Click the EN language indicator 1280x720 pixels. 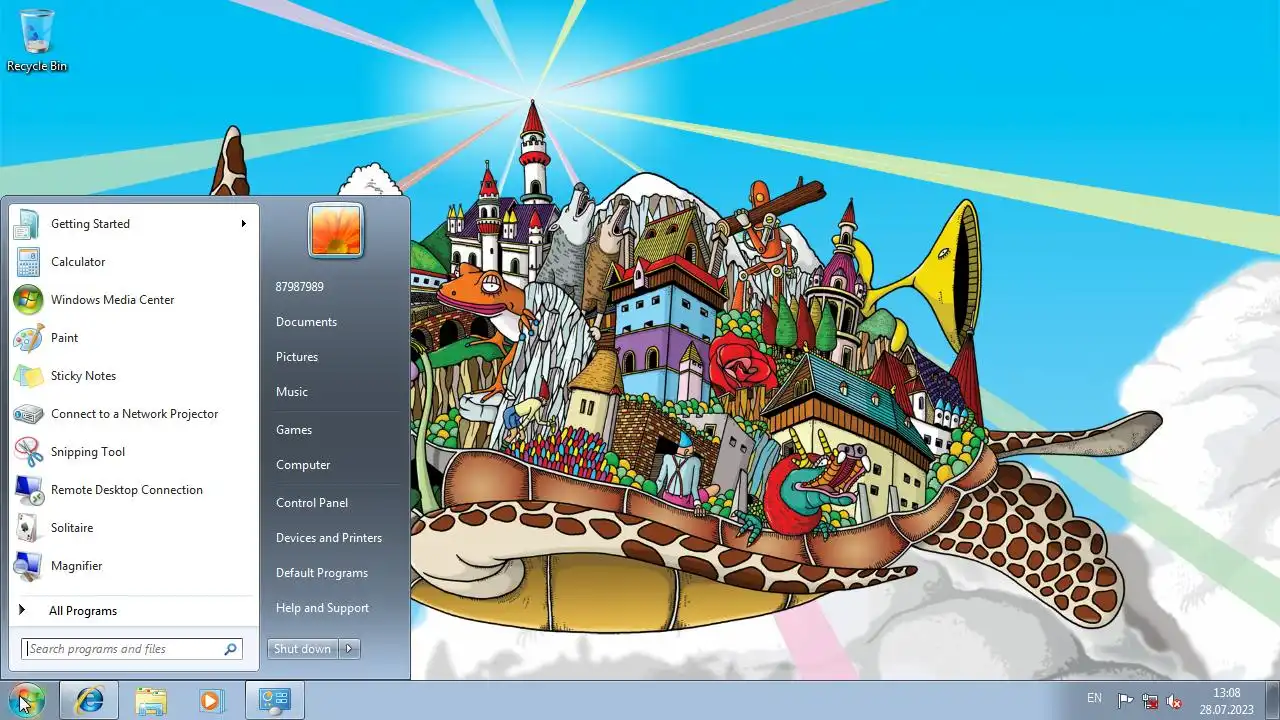pyautogui.click(x=1094, y=698)
